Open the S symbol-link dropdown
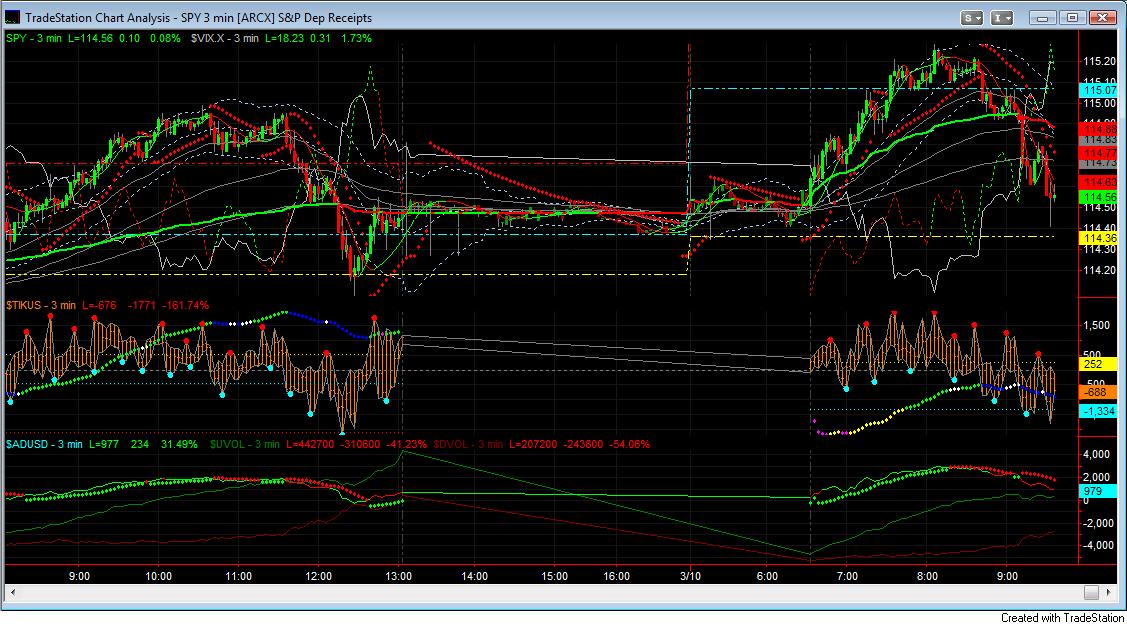The width and height of the screenshot is (1127, 624). (972, 17)
